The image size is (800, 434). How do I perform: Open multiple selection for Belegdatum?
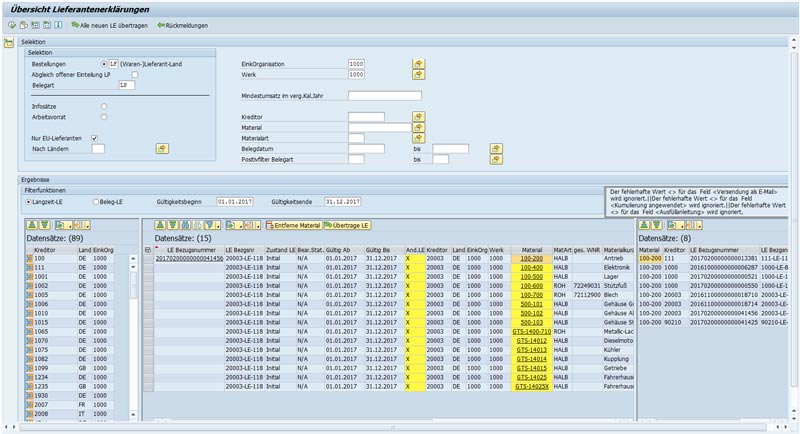click(x=496, y=149)
